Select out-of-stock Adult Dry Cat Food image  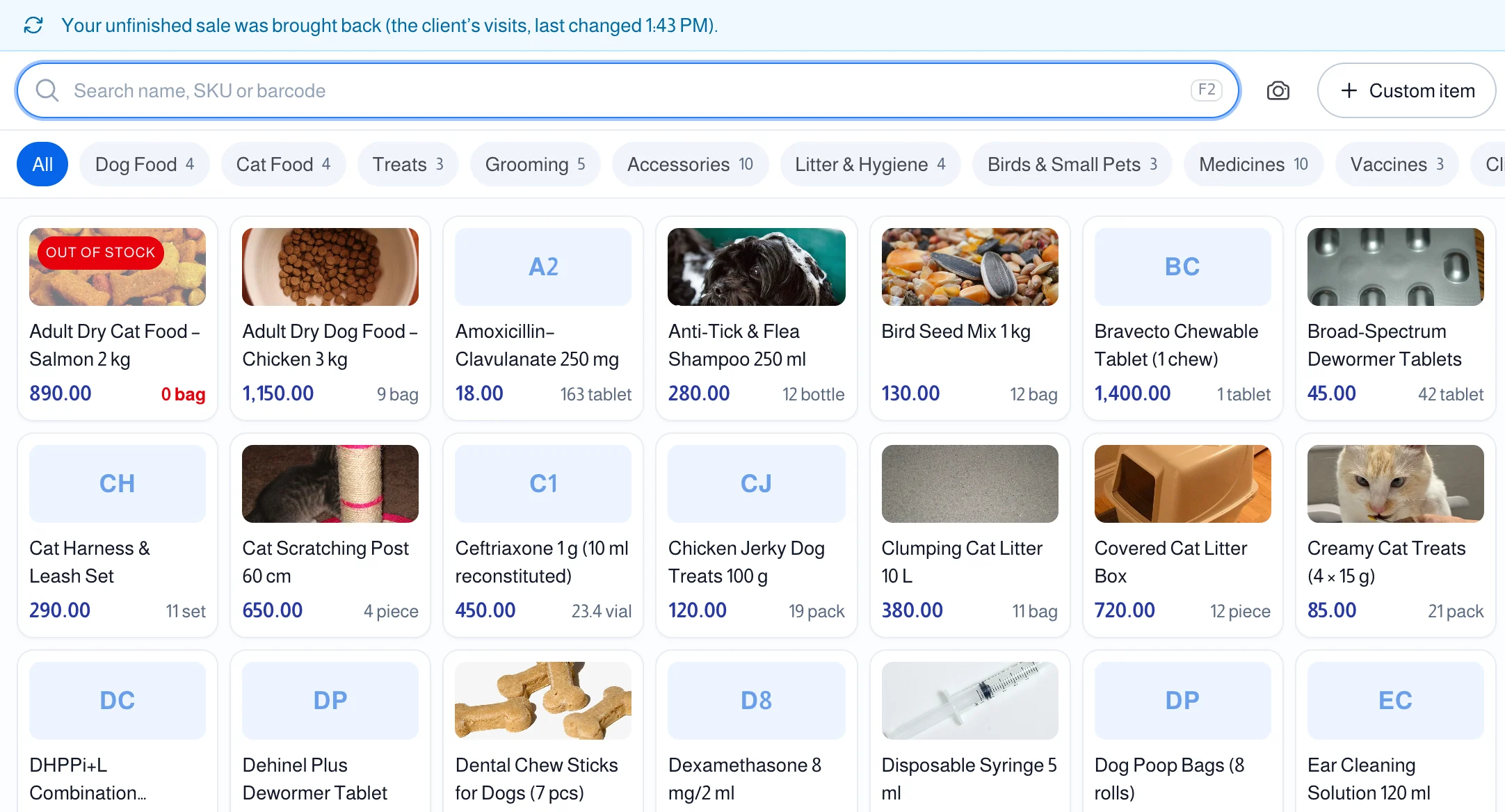point(118,267)
